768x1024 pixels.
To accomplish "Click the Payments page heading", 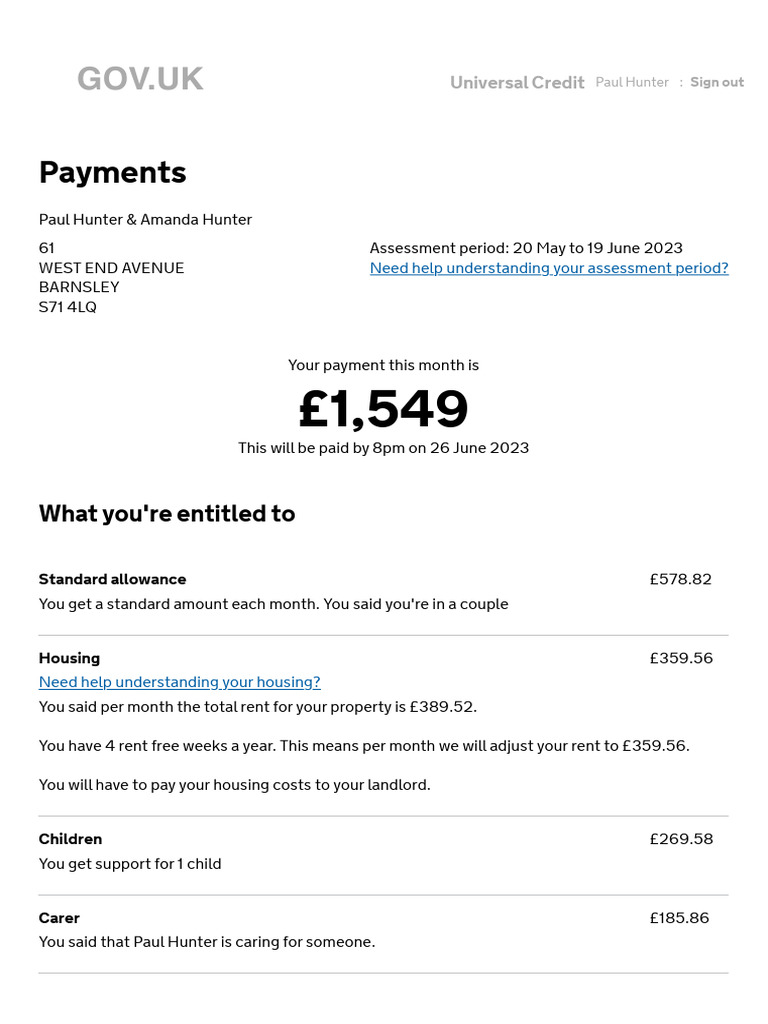I will point(113,172).
